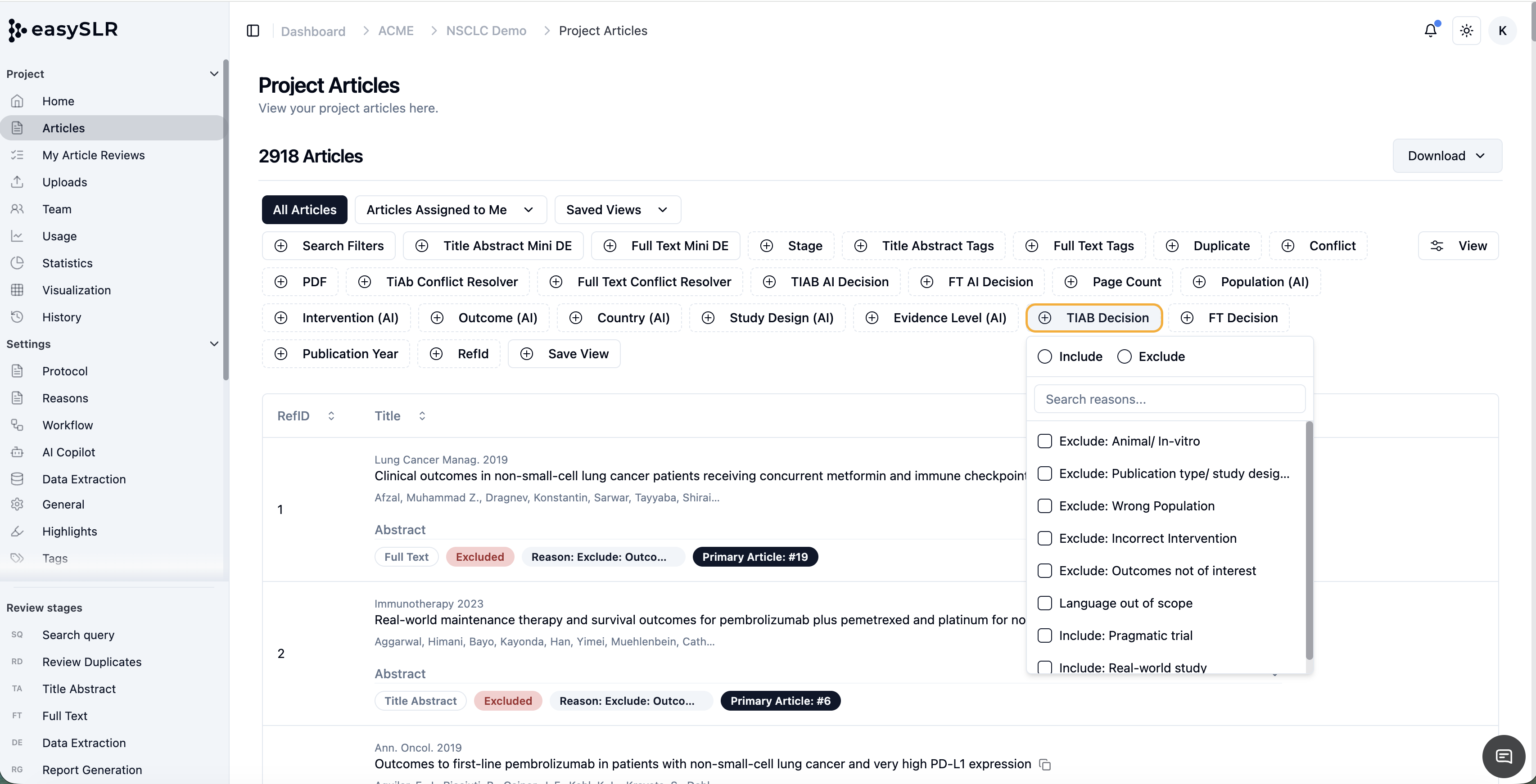Select the All Articles tab
The image size is (1536, 784).
[305, 210]
